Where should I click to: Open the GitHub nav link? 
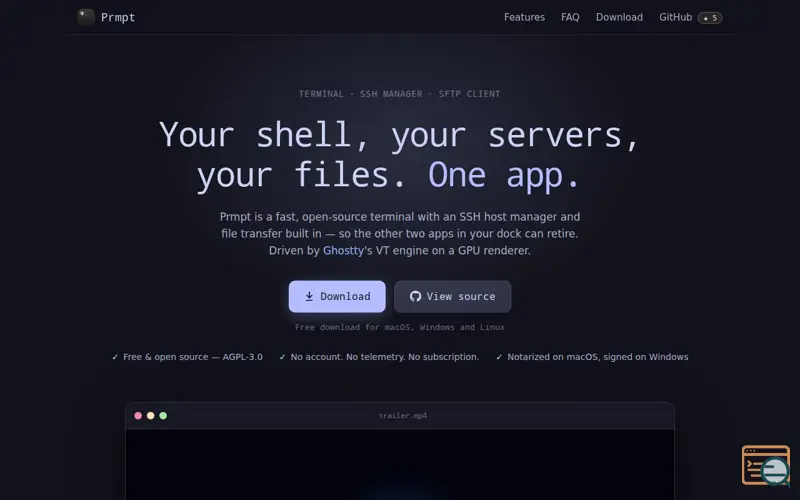(675, 17)
